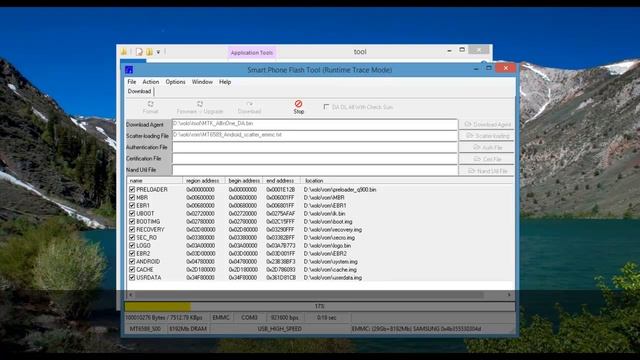The height and width of the screenshot is (360, 640).
Task: Click the begin address column header
Action: click(x=244, y=180)
